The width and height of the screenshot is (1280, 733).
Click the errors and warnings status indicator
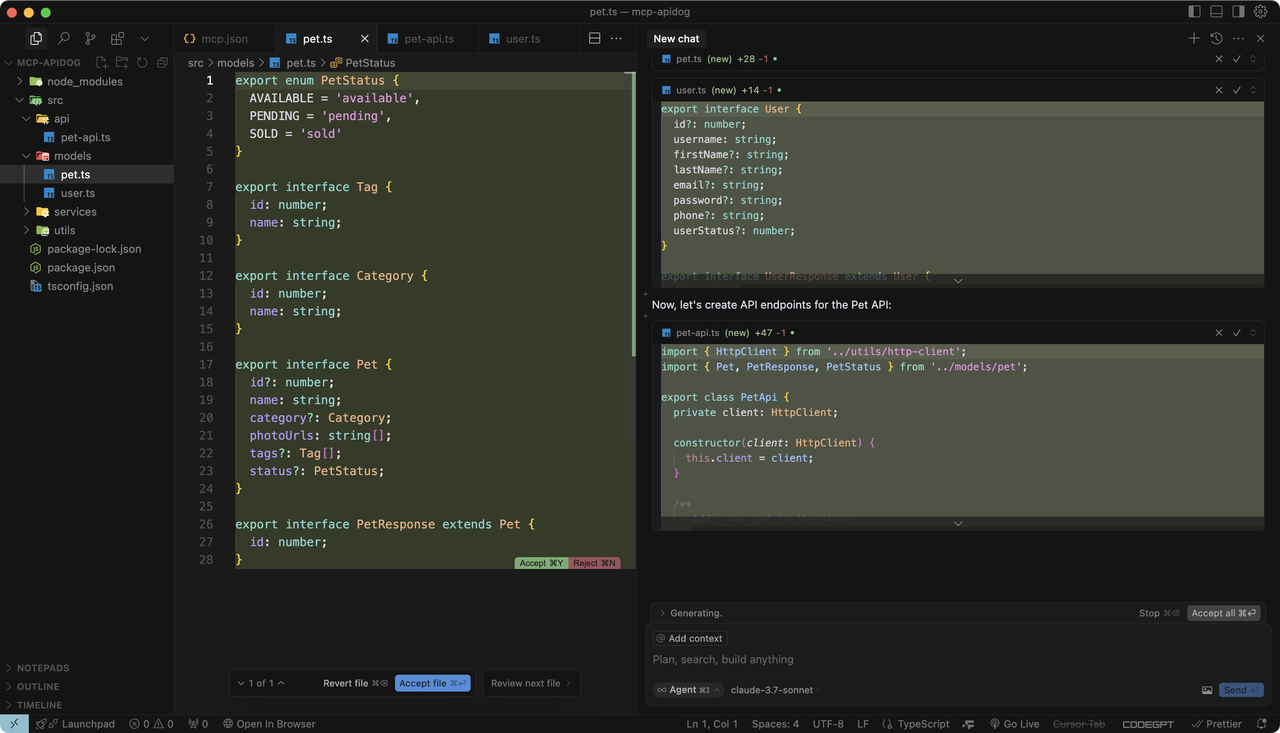tap(151, 724)
